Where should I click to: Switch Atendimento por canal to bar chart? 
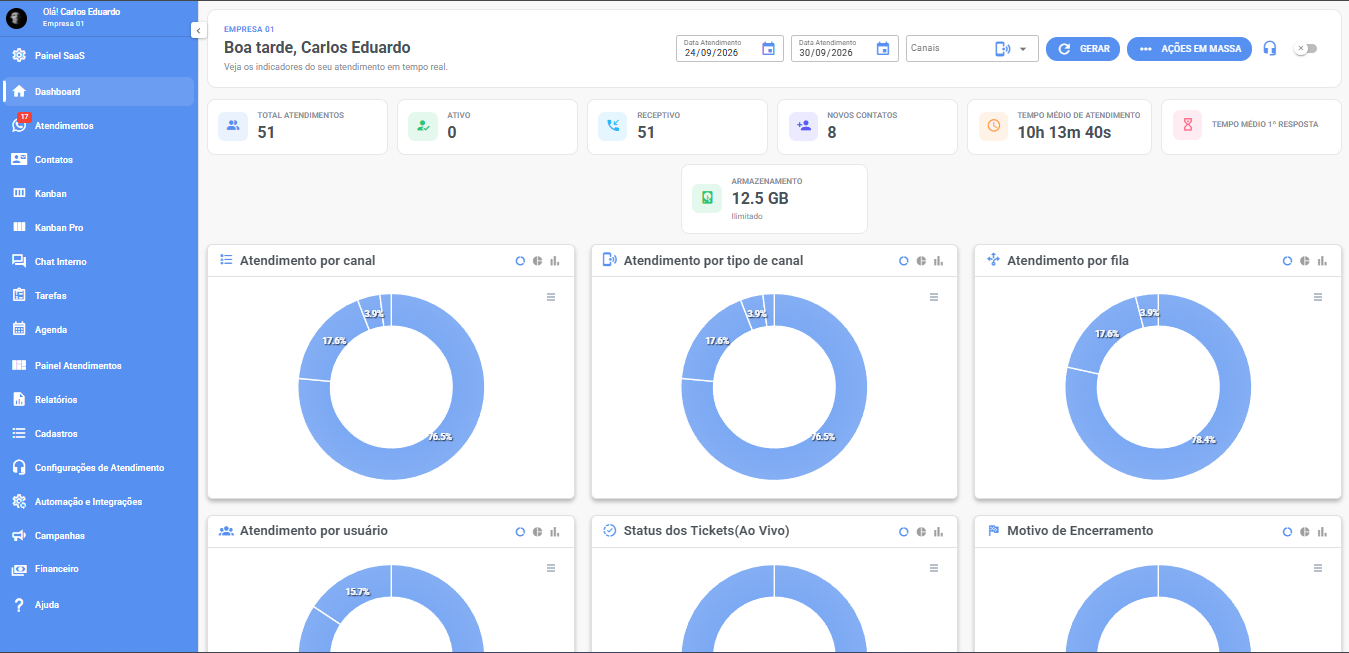[x=554, y=261]
